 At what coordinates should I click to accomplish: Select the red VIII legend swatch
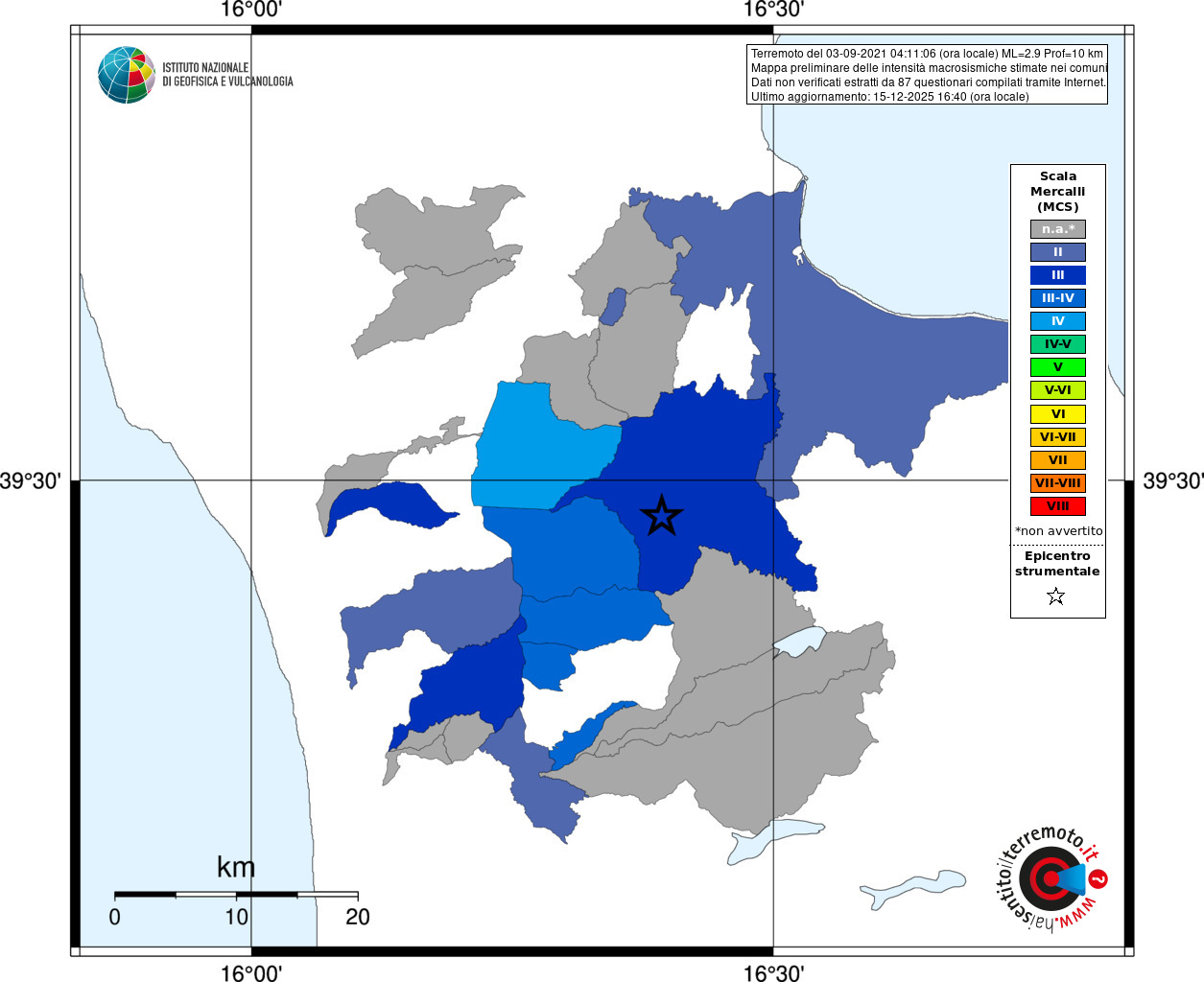[x=1058, y=506]
